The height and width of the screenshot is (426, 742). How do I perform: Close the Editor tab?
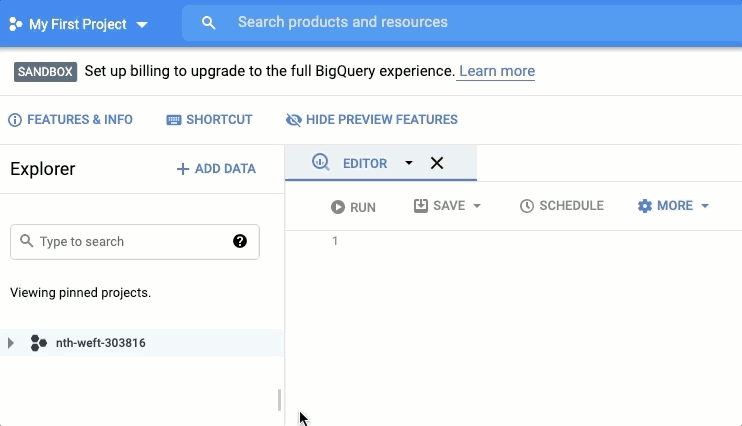click(x=437, y=163)
